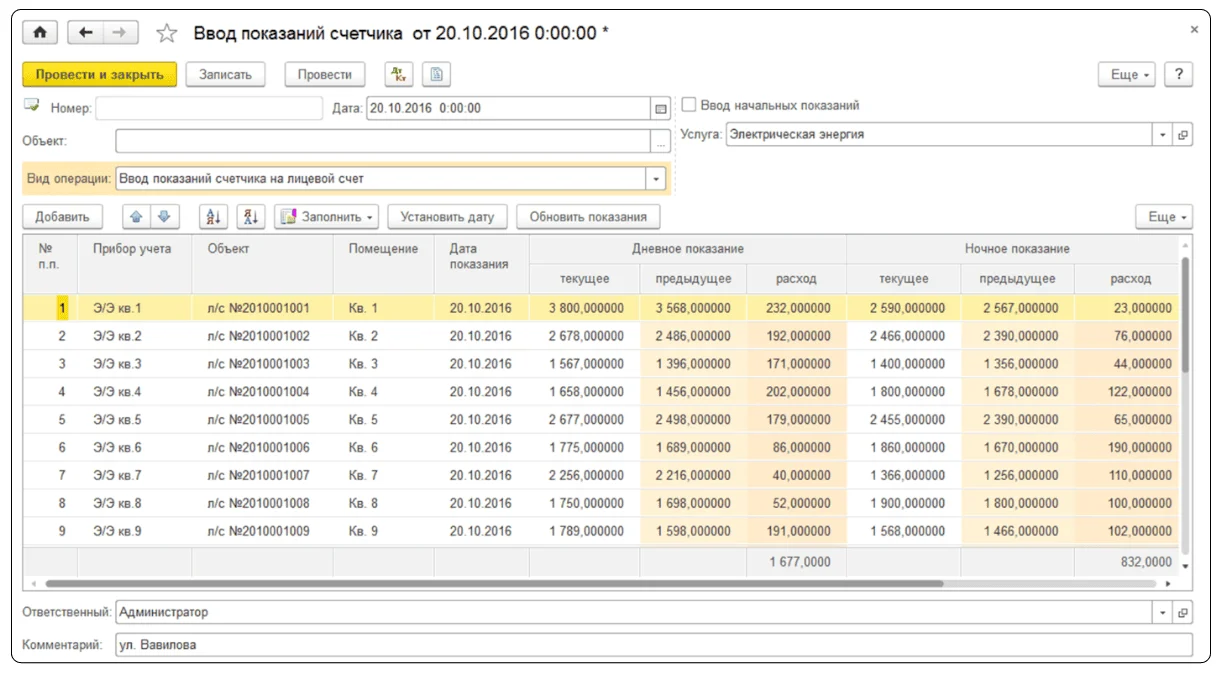The image size is (1223, 676).
Task: Open the Услуга value via its open icon
Action: pyautogui.click(x=1183, y=134)
